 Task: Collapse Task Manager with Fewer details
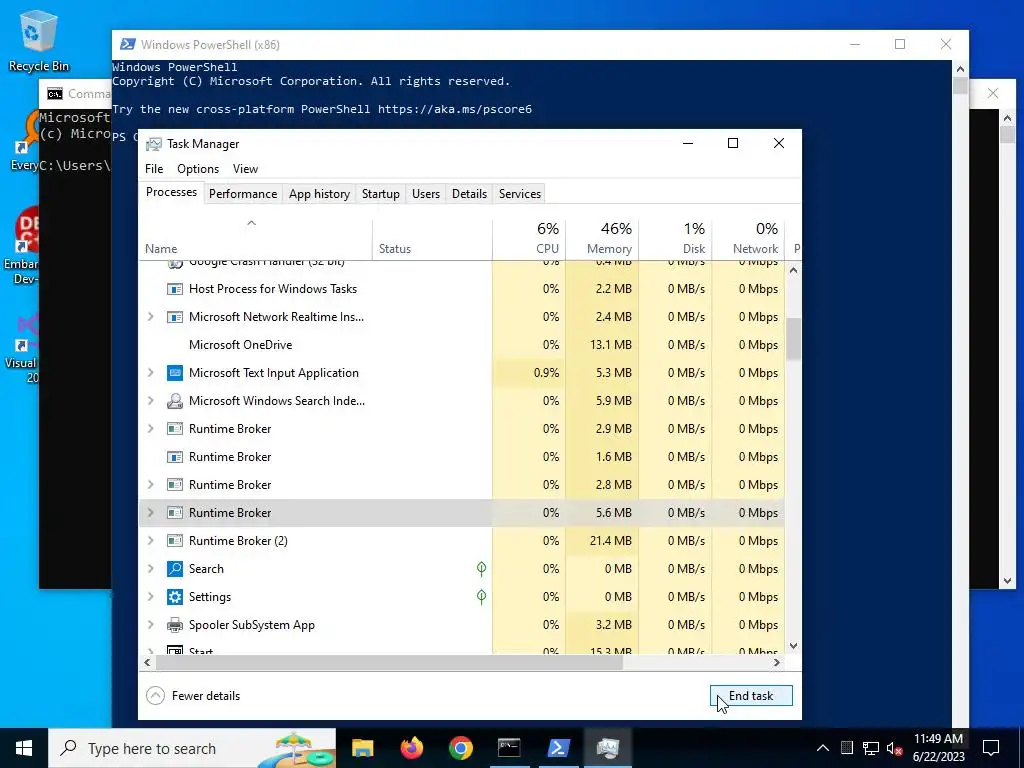click(x=193, y=696)
